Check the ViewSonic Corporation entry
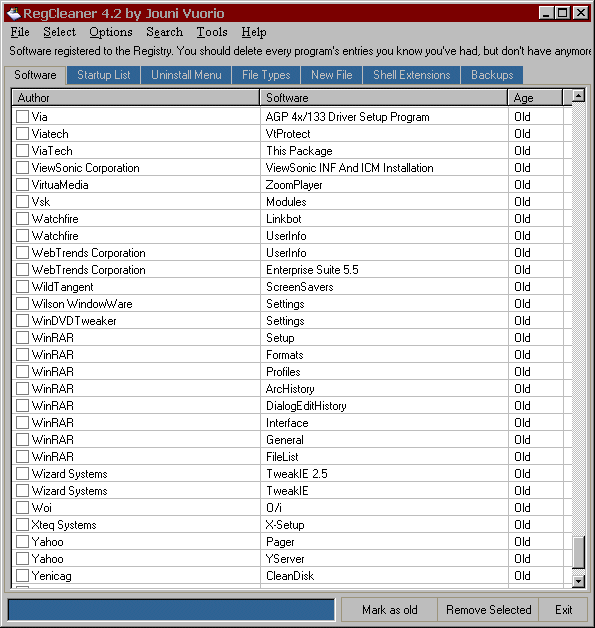Viewport: 595px width, 628px height. (22, 167)
